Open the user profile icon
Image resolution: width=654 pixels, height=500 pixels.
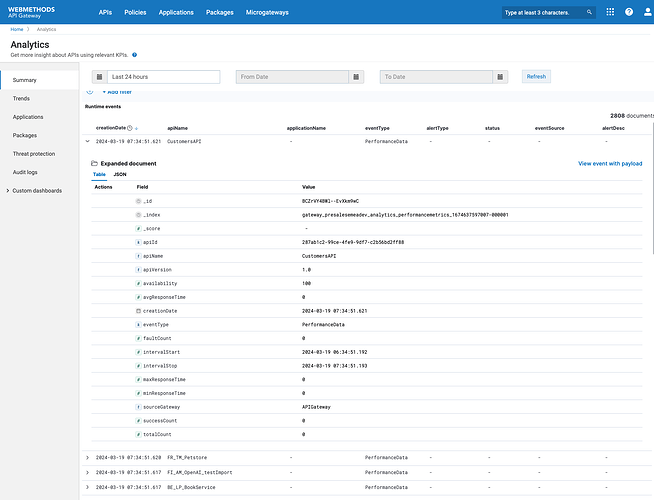(643, 13)
